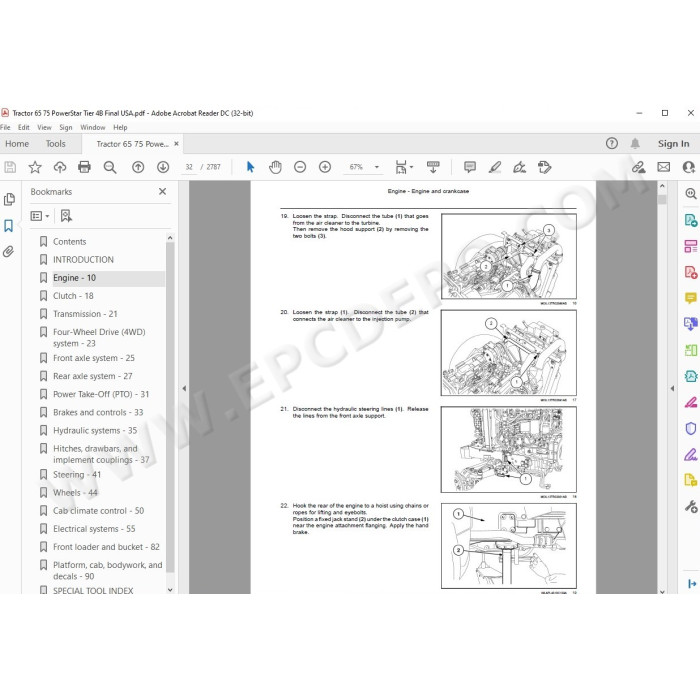Zoom out with minus icon
This screenshot has width=700, height=700.
[x=300, y=167]
